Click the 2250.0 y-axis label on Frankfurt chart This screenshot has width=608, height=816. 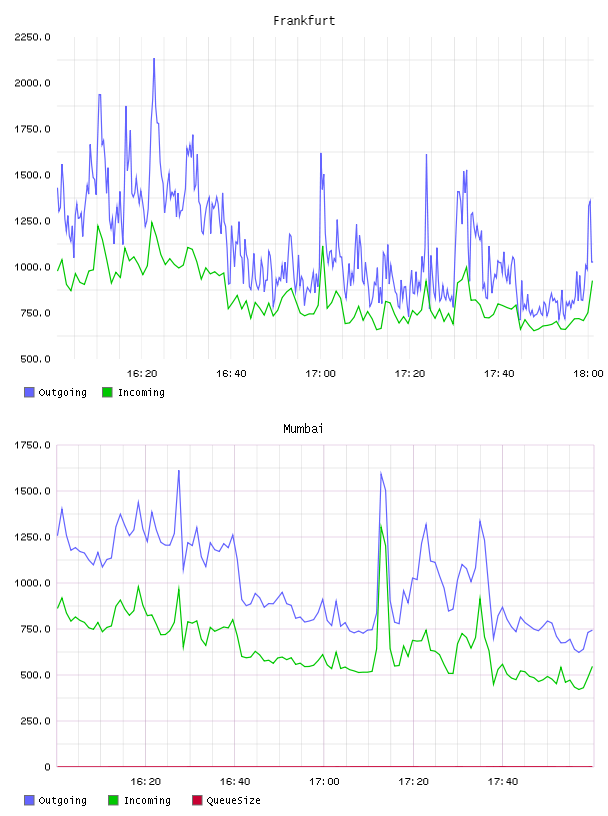coord(32,37)
